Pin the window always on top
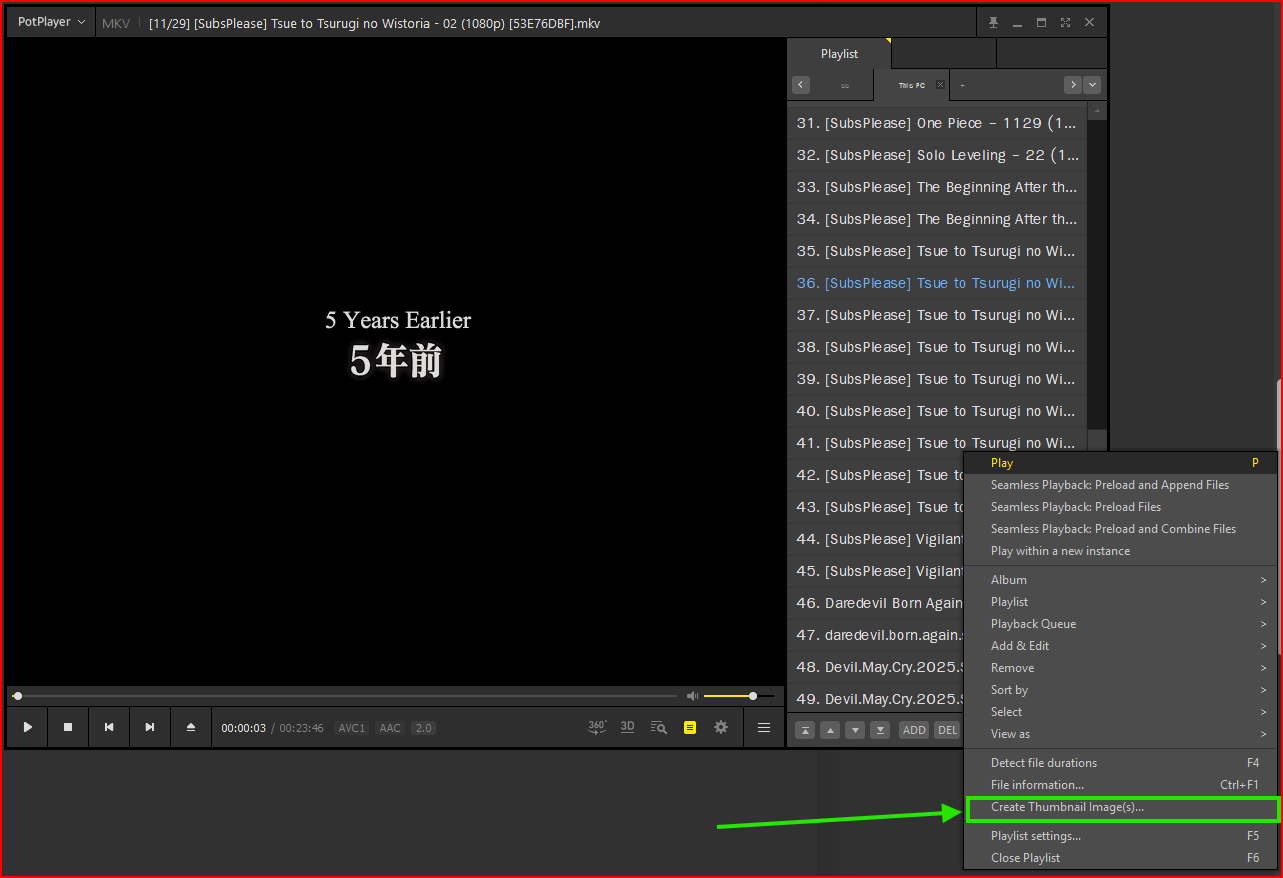This screenshot has height=878, width=1283. coord(993,22)
